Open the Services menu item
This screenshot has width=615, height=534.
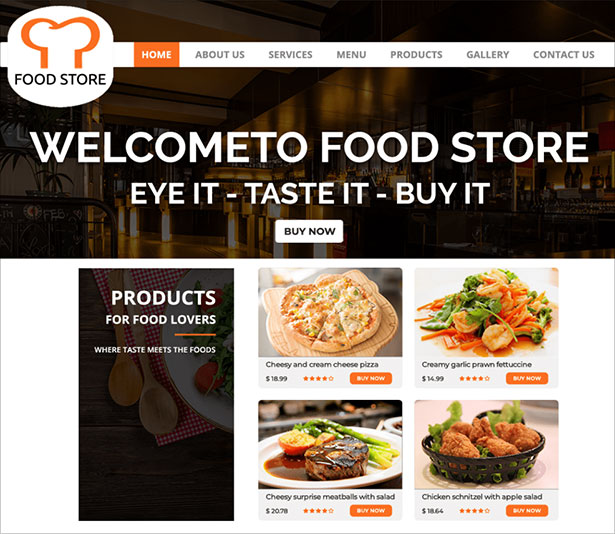coord(290,55)
